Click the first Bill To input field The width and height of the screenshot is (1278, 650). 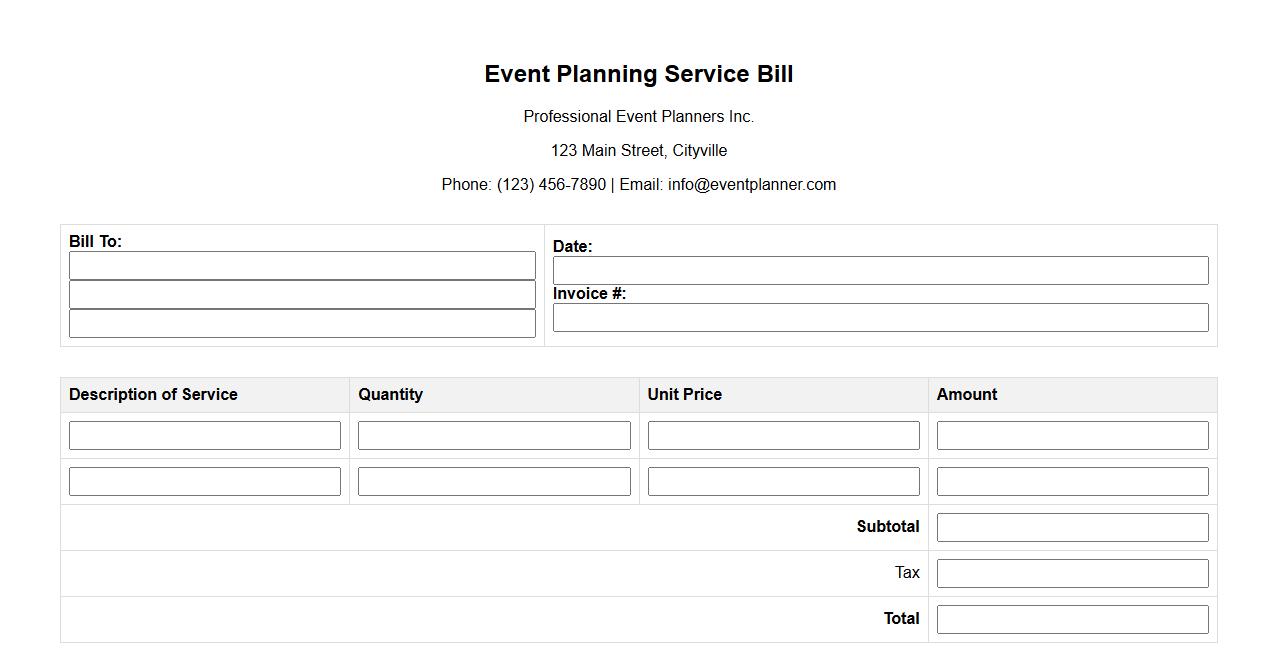pyautogui.click(x=302, y=266)
